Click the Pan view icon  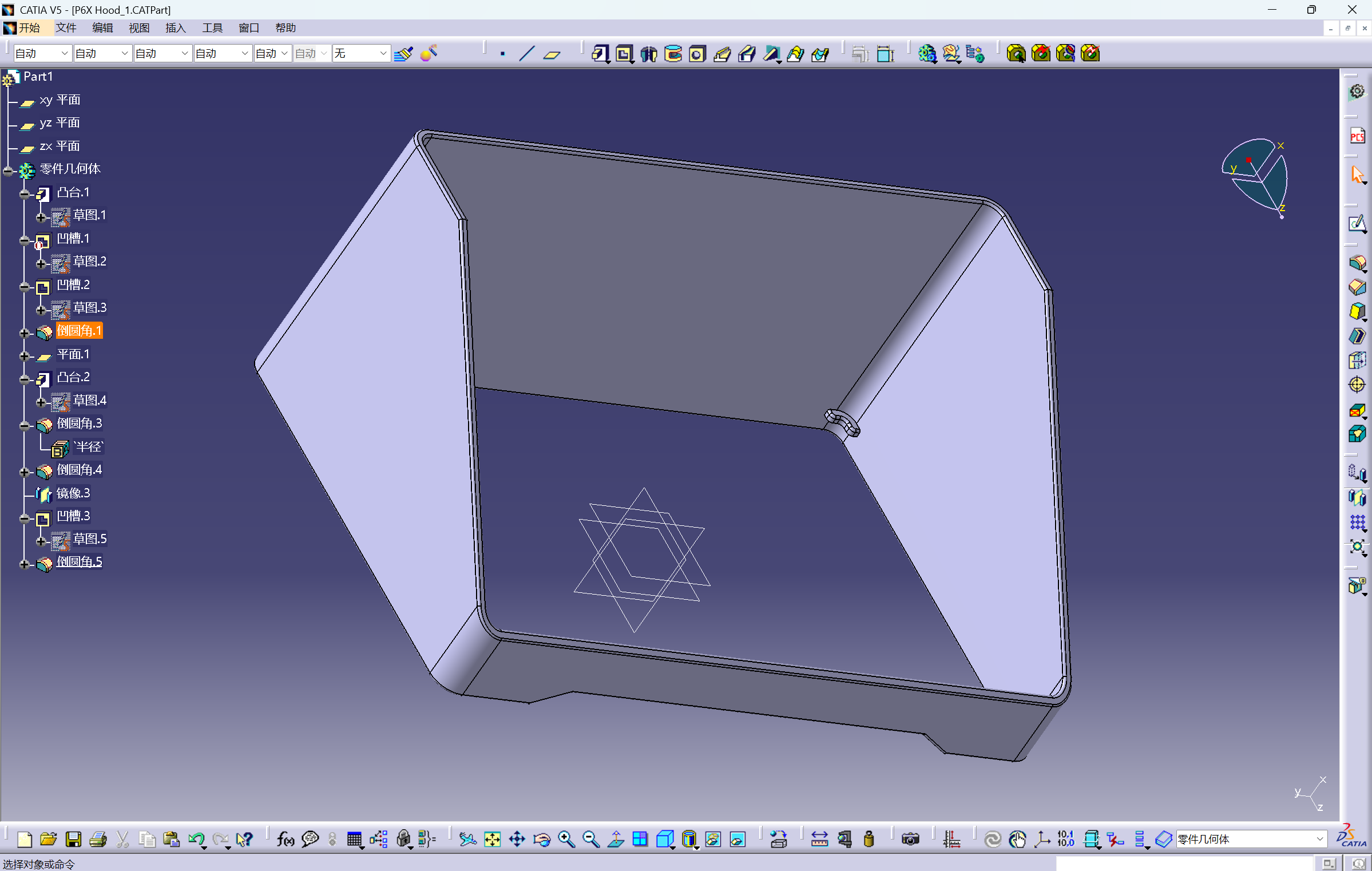(517, 840)
